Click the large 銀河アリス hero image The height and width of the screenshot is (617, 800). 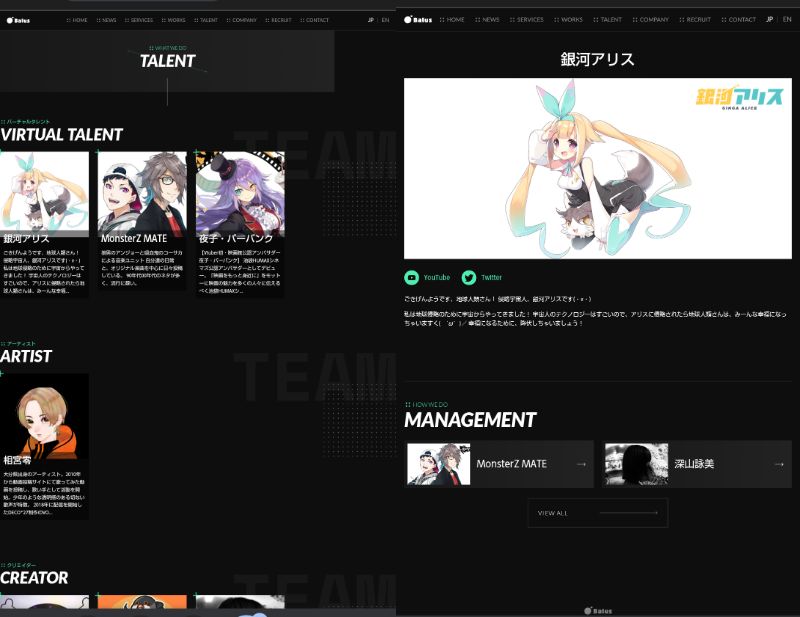pos(598,168)
